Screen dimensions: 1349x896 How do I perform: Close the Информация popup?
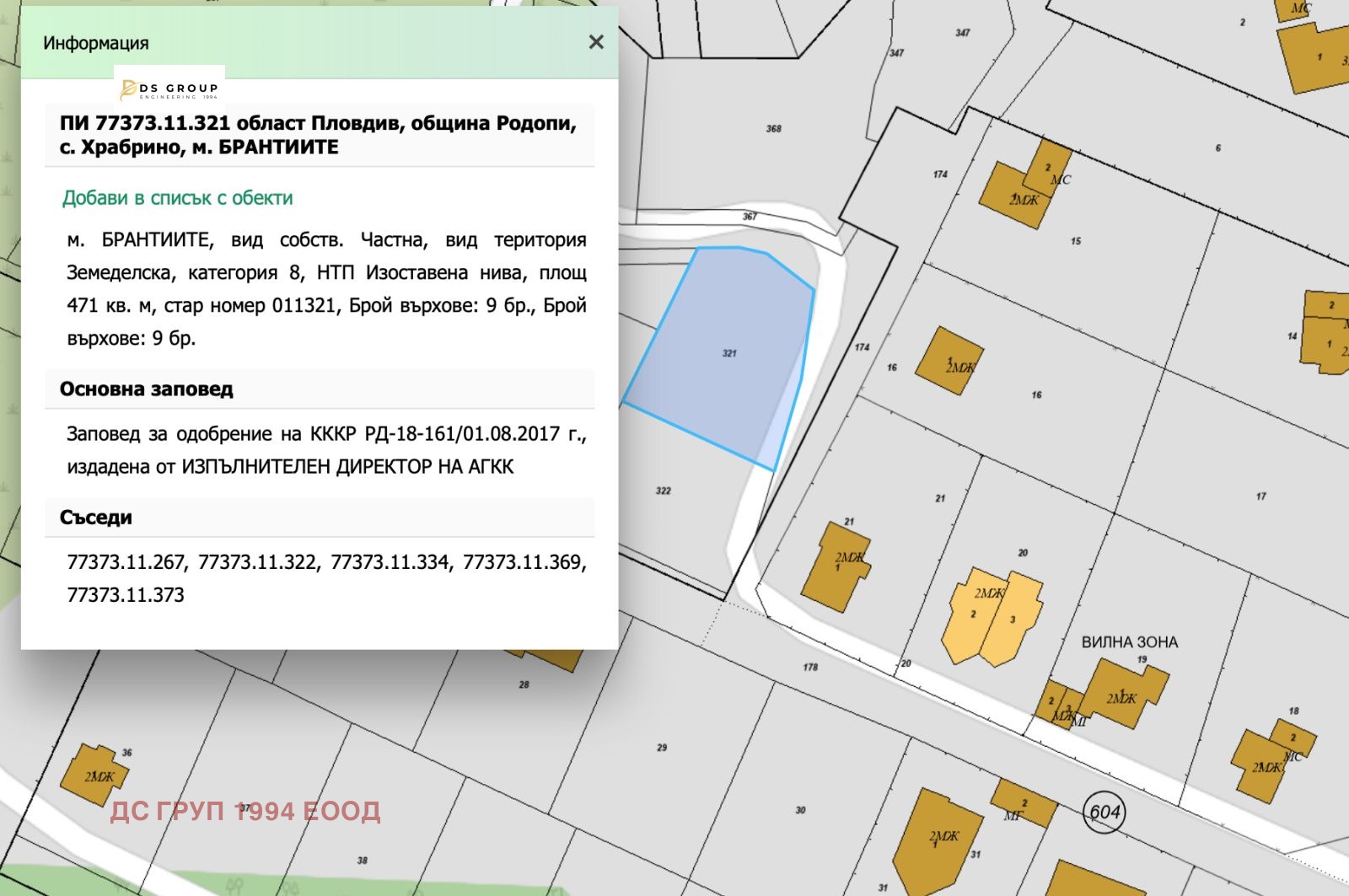pos(596,42)
